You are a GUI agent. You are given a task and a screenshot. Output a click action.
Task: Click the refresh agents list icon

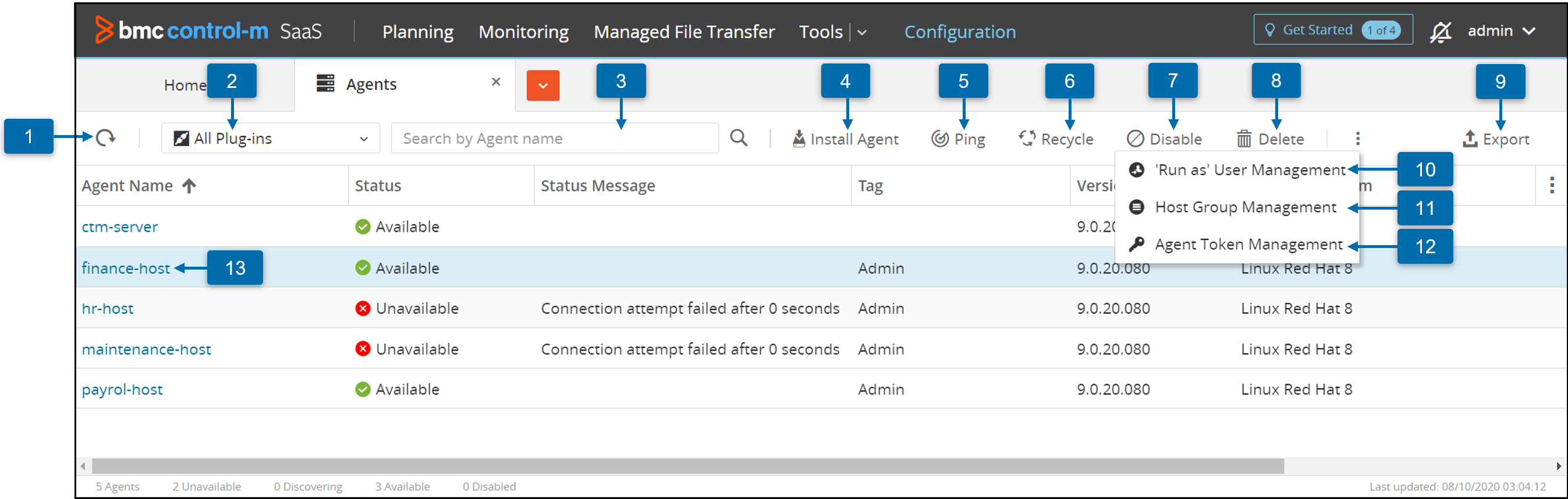click(106, 137)
